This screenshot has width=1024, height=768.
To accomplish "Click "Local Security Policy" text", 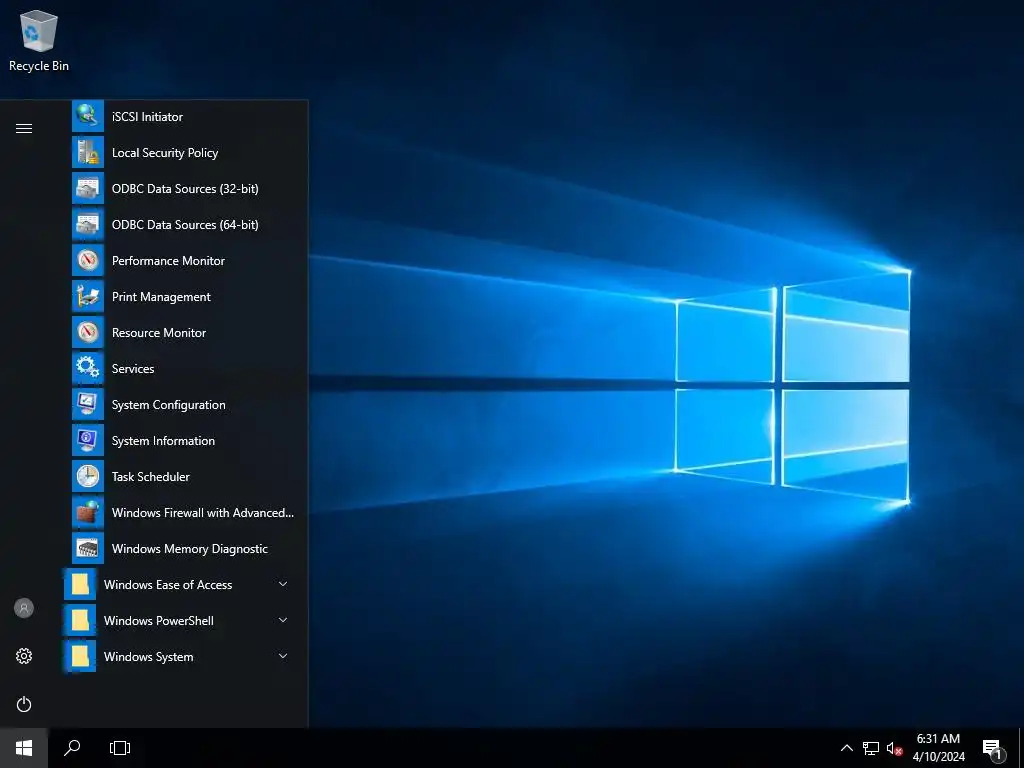I will click(x=165, y=153).
